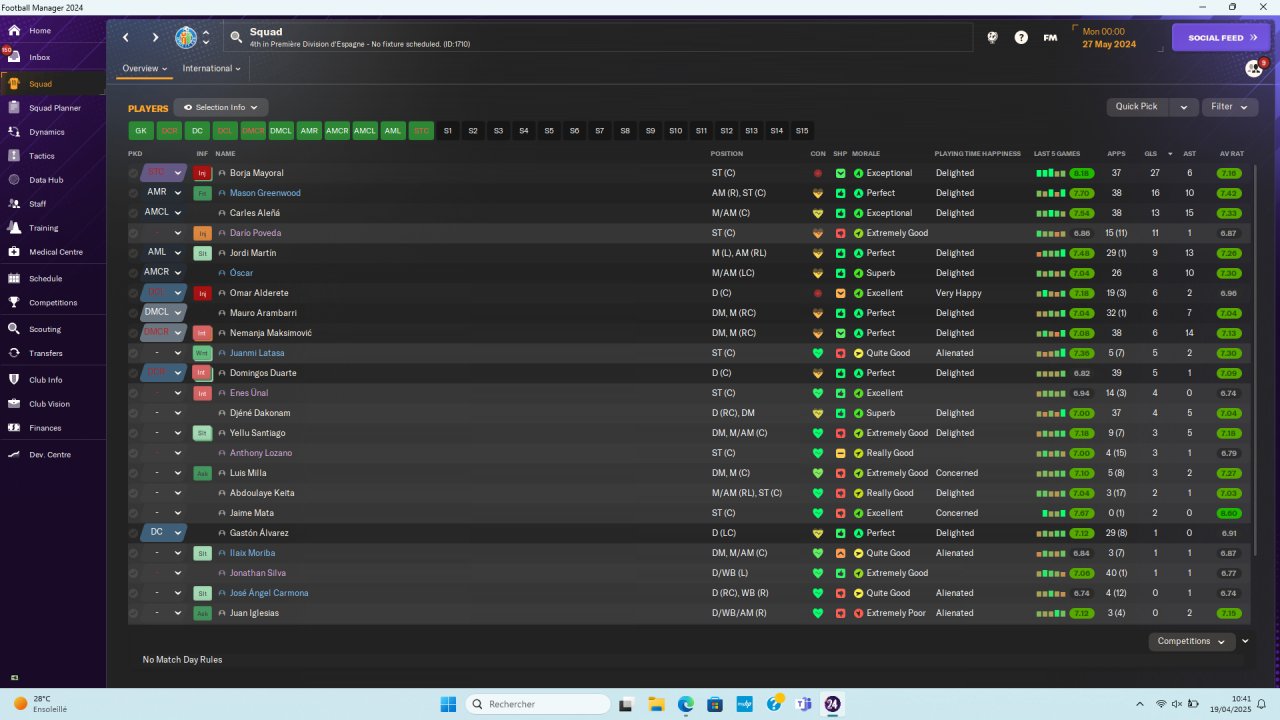Open Club Info in the sidebar
This screenshot has height=720, width=1280.
[46, 380]
